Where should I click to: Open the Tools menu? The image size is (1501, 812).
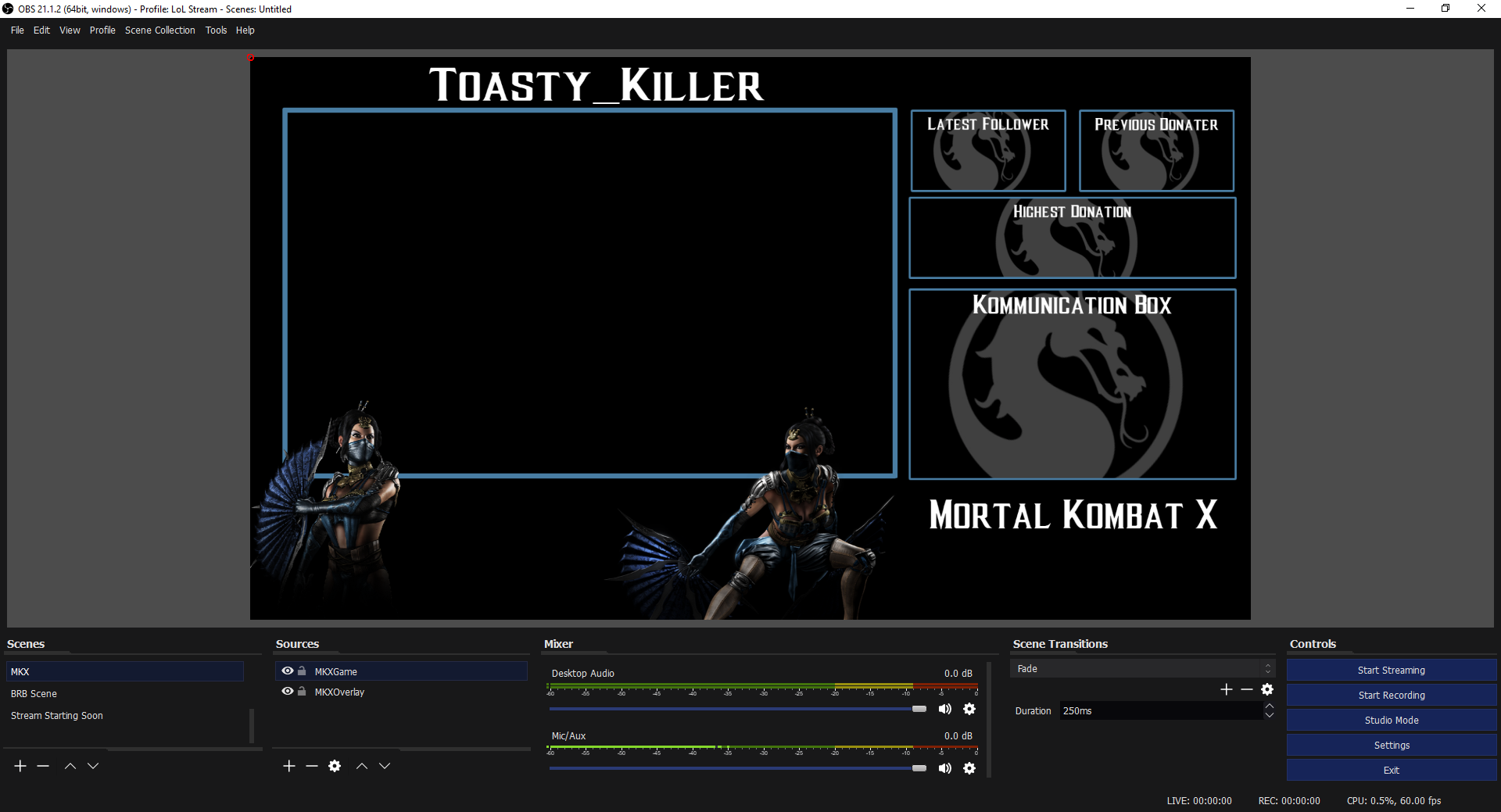click(x=216, y=30)
